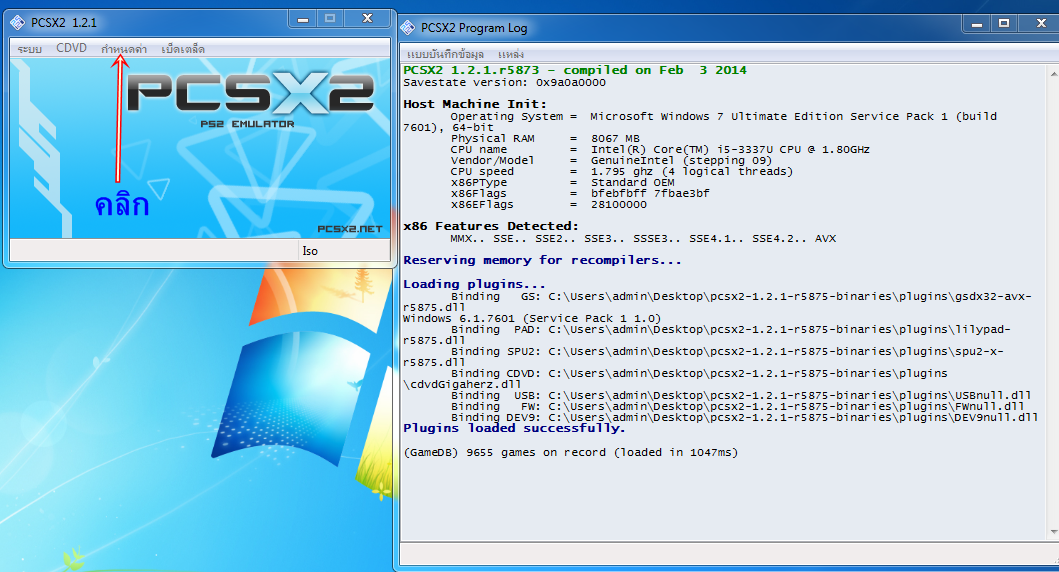Click the 'x86Flags = bfebfbff 7fbae3bf' log line
The height and width of the screenshot is (572, 1059).
580,193
